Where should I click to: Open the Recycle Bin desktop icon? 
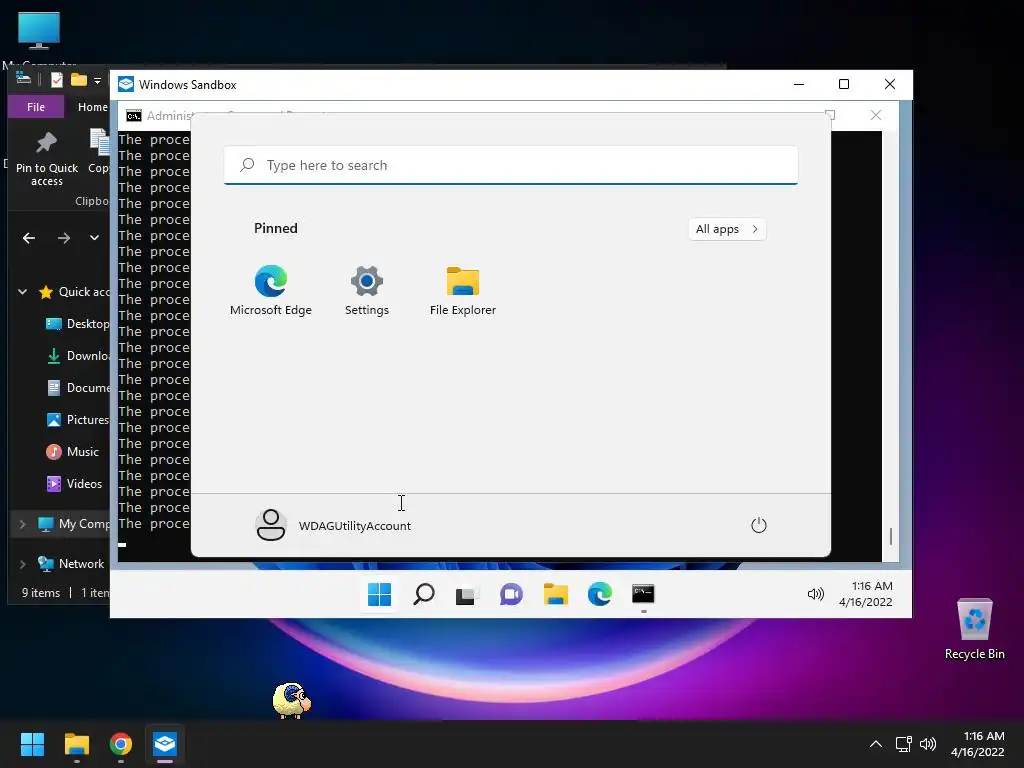coord(974,628)
